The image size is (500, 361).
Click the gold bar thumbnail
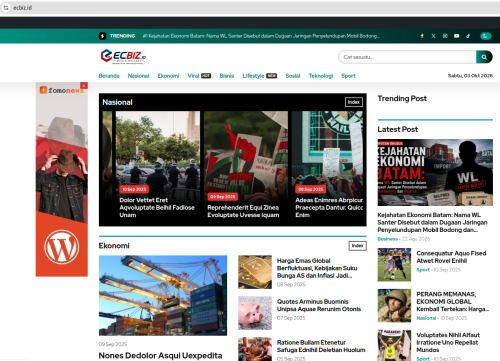[255, 272]
